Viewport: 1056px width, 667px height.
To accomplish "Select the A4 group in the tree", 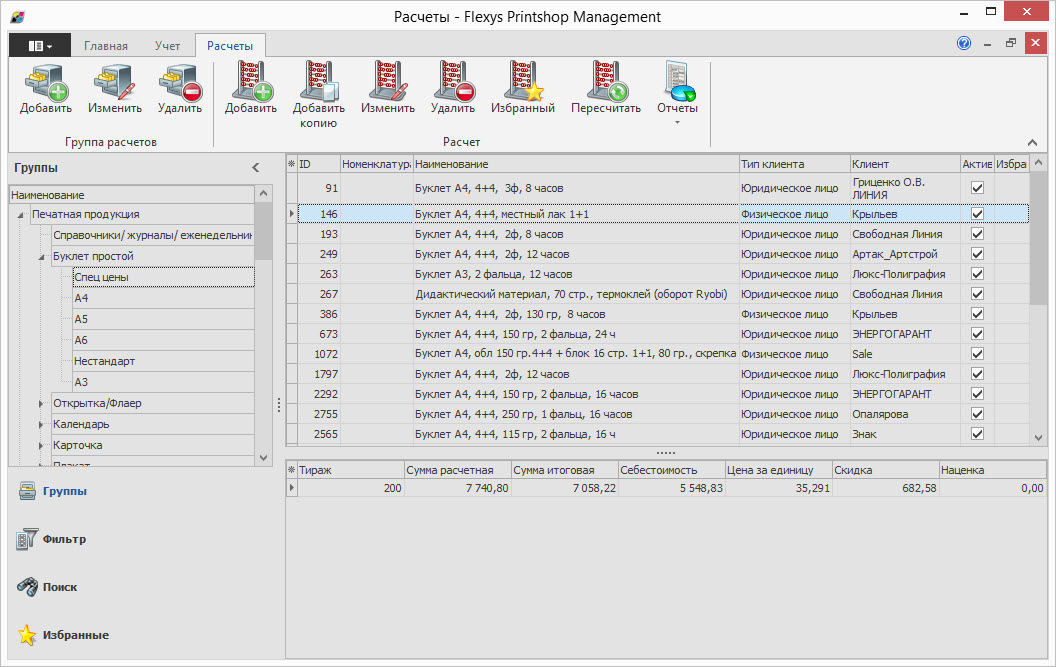I will click(164, 298).
